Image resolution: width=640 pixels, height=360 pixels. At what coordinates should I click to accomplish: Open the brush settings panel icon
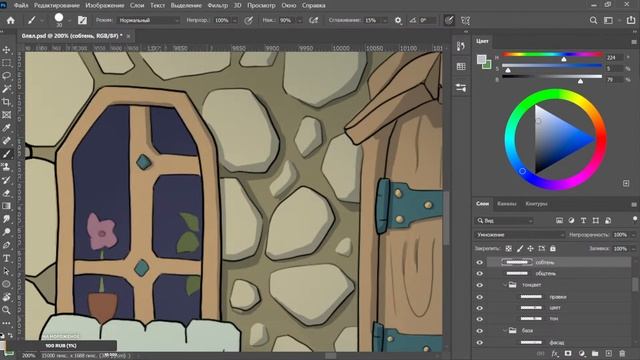[x=82, y=20]
